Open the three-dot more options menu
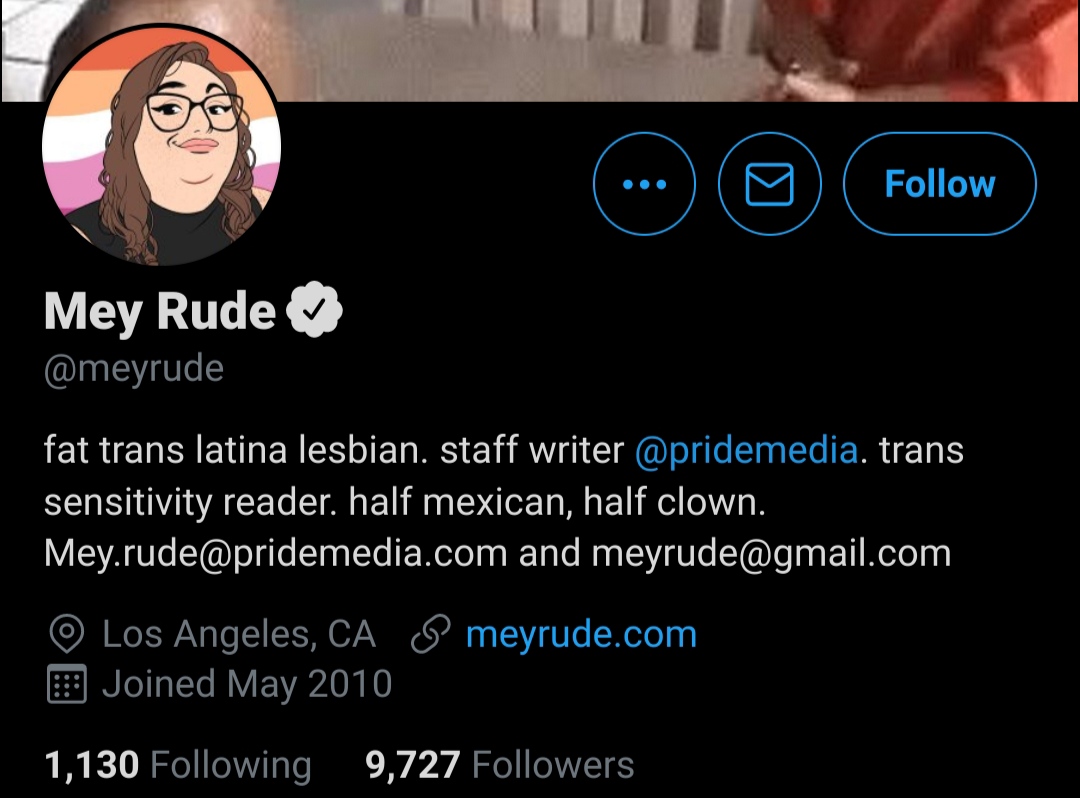This screenshot has height=798, width=1080. [644, 184]
